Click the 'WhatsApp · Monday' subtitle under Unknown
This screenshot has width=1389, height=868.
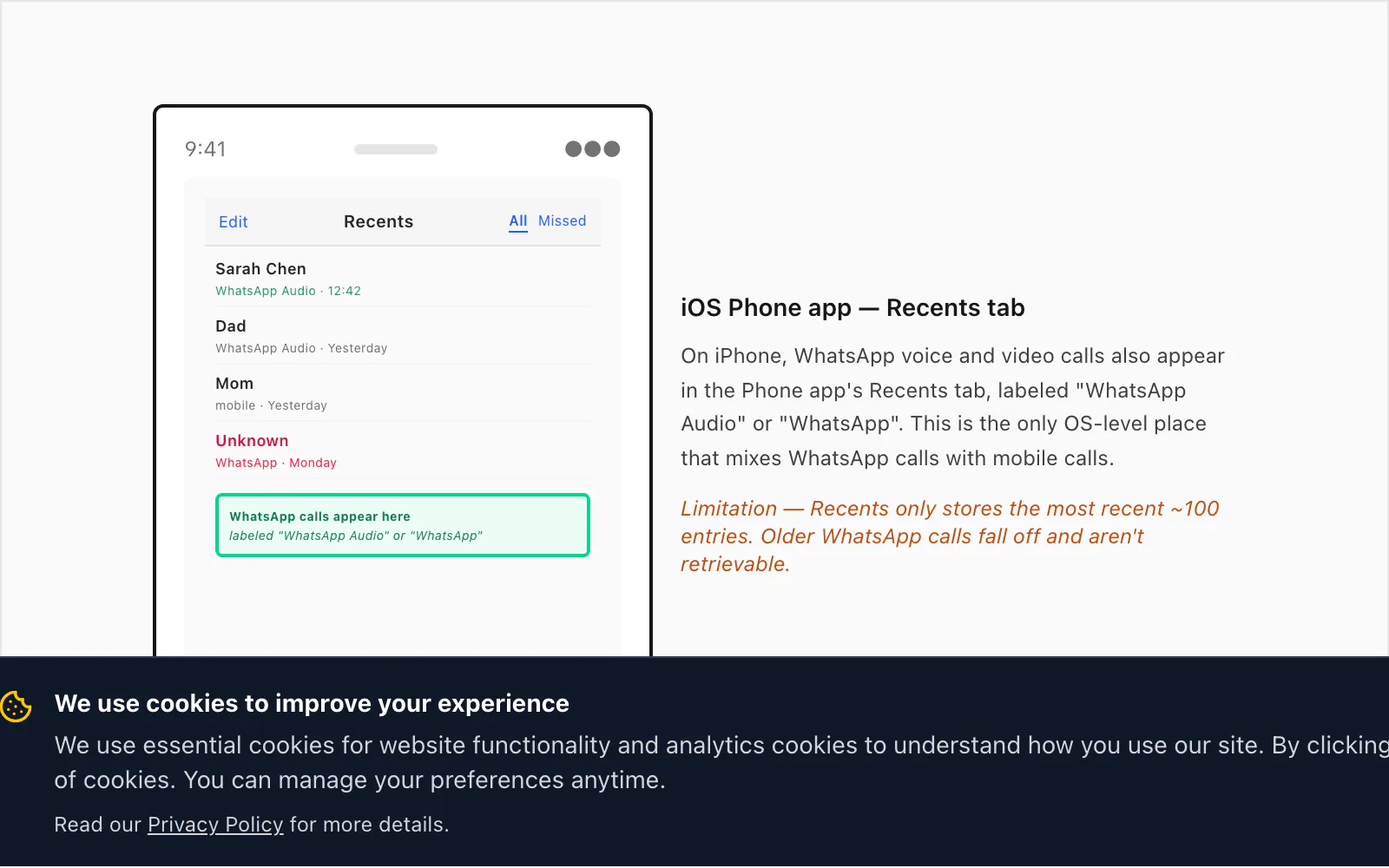276,463
